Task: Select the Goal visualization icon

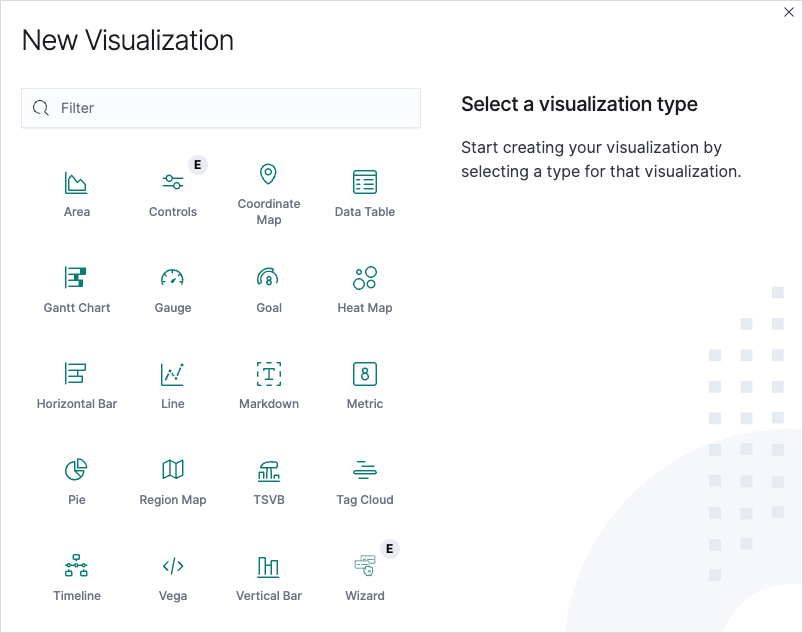Action: coord(268,278)
